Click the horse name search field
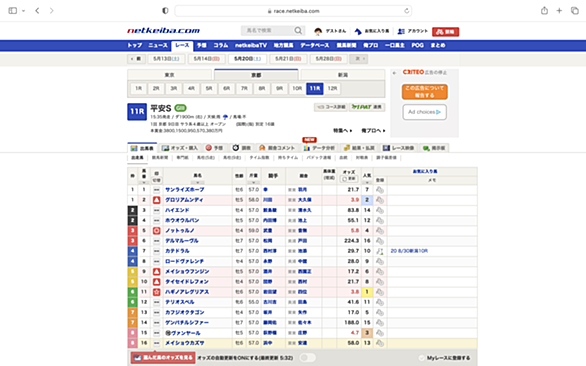 click(267, 30)
